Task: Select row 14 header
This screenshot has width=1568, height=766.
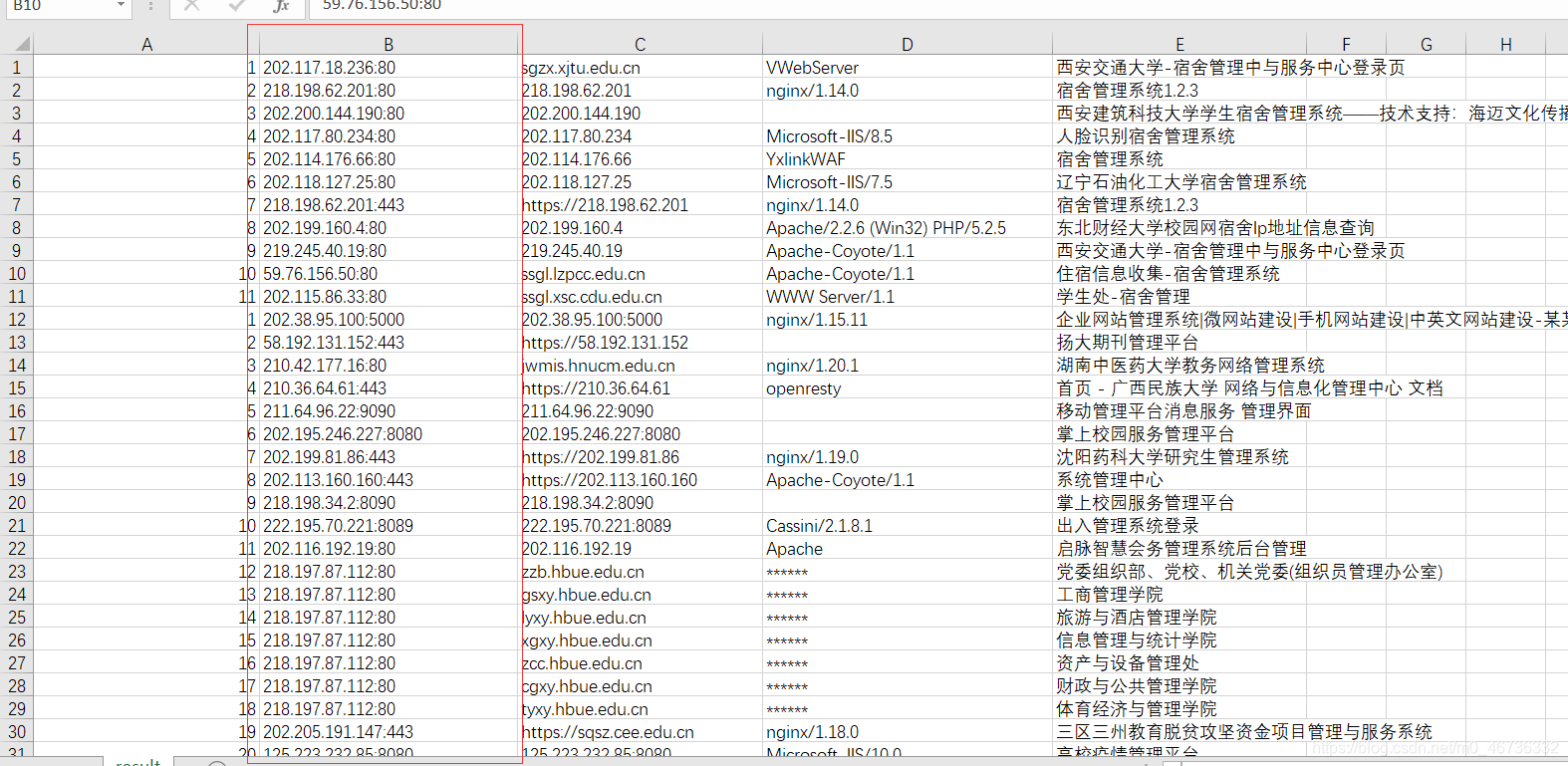Action: click(16, 366)
